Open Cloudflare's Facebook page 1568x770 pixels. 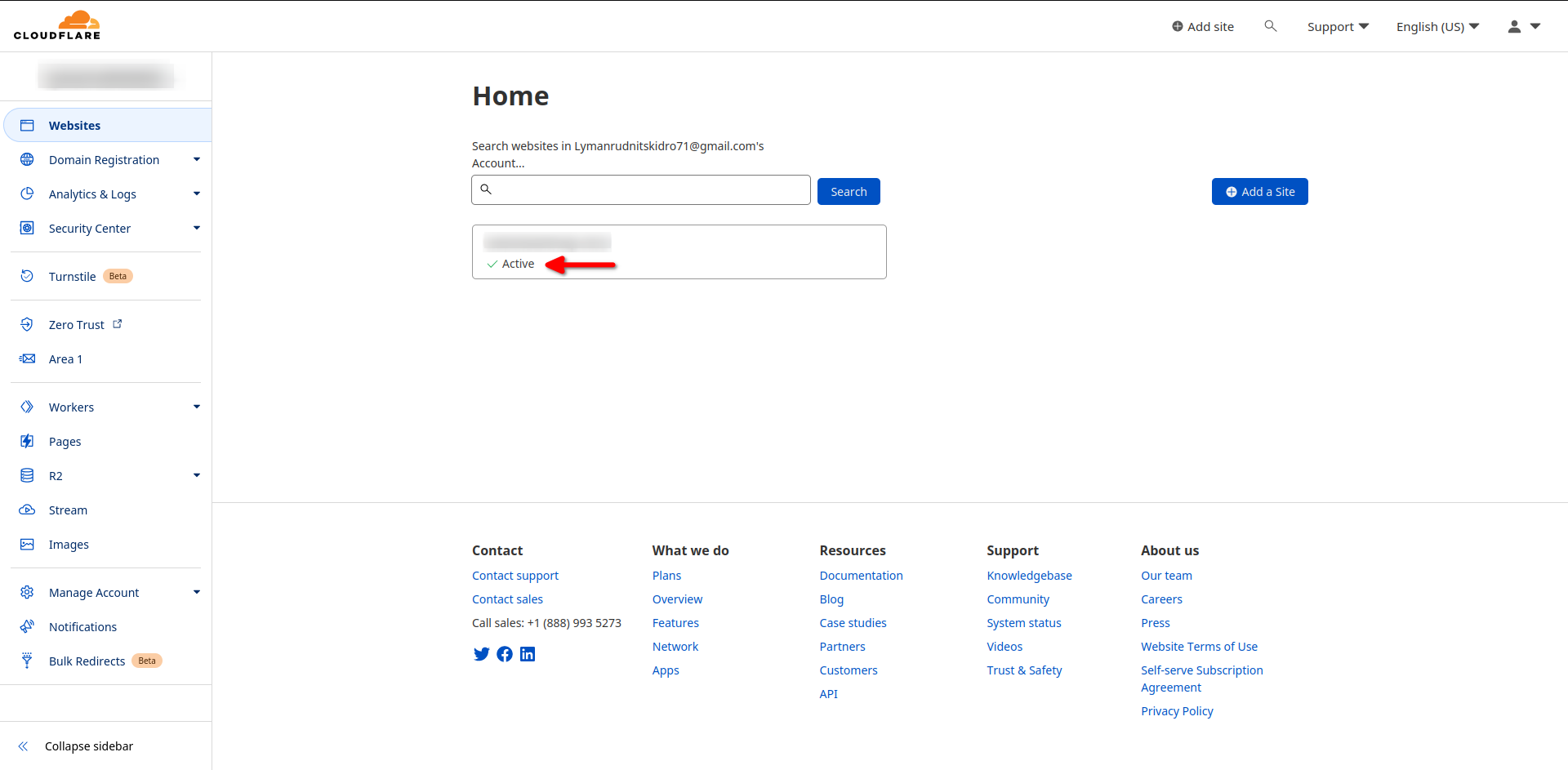505,654
